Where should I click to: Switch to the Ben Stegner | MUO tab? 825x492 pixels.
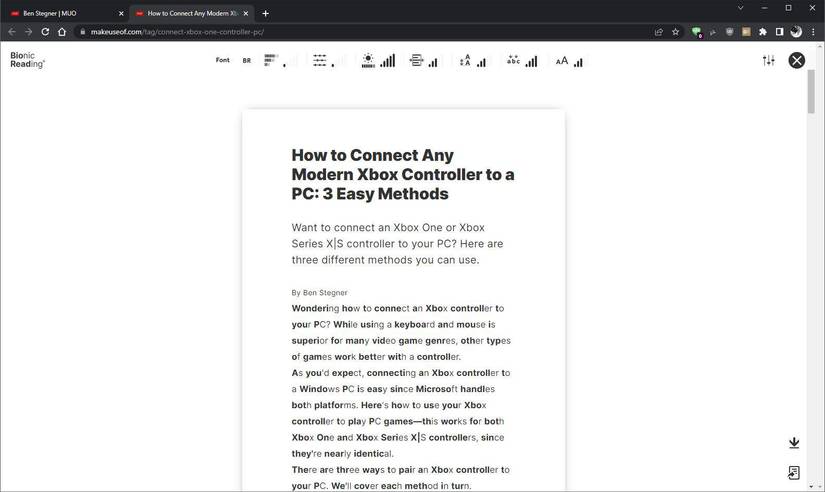pyautogui.click(x=63, y=13)
